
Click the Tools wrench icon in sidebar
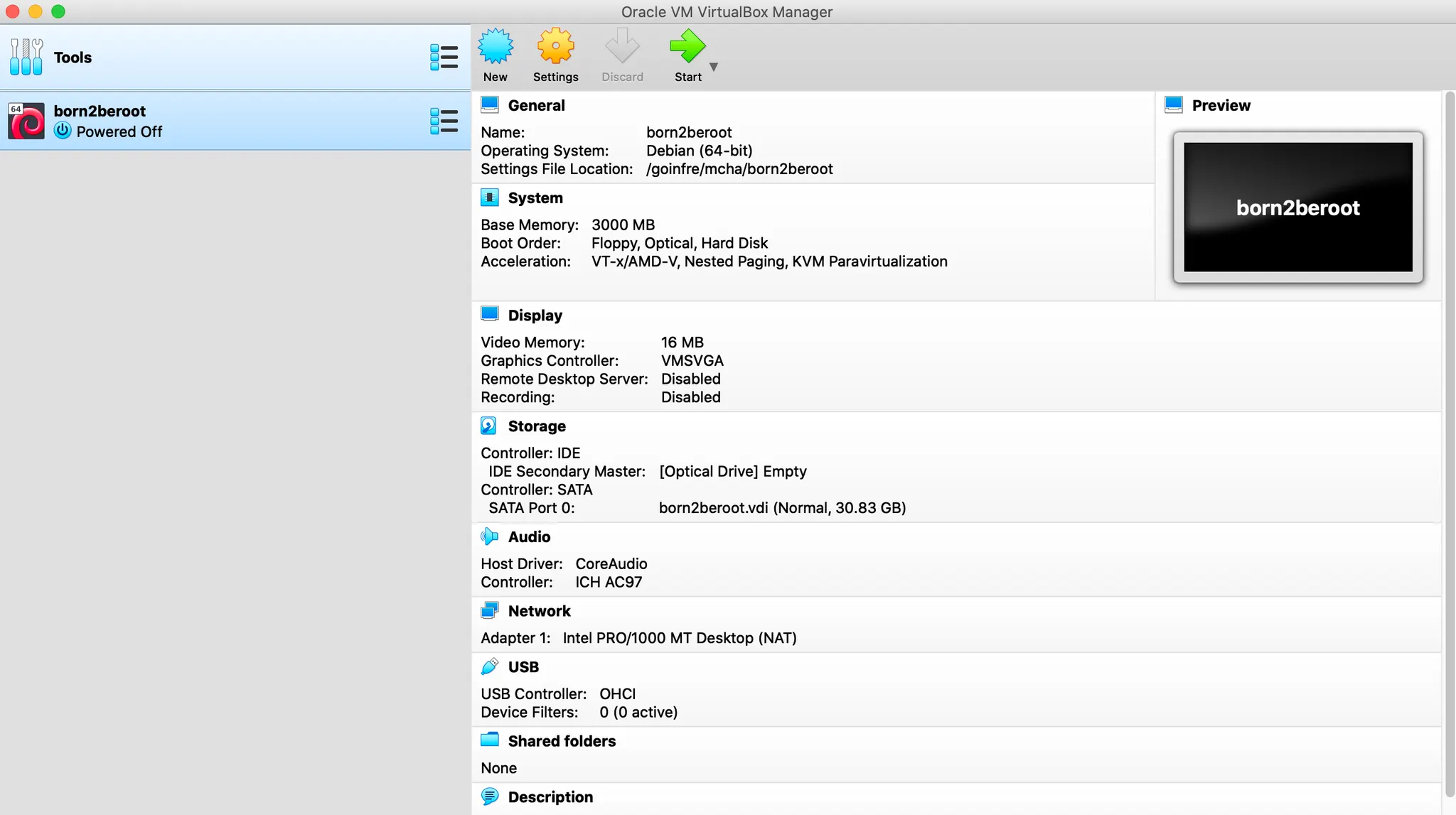26,57
